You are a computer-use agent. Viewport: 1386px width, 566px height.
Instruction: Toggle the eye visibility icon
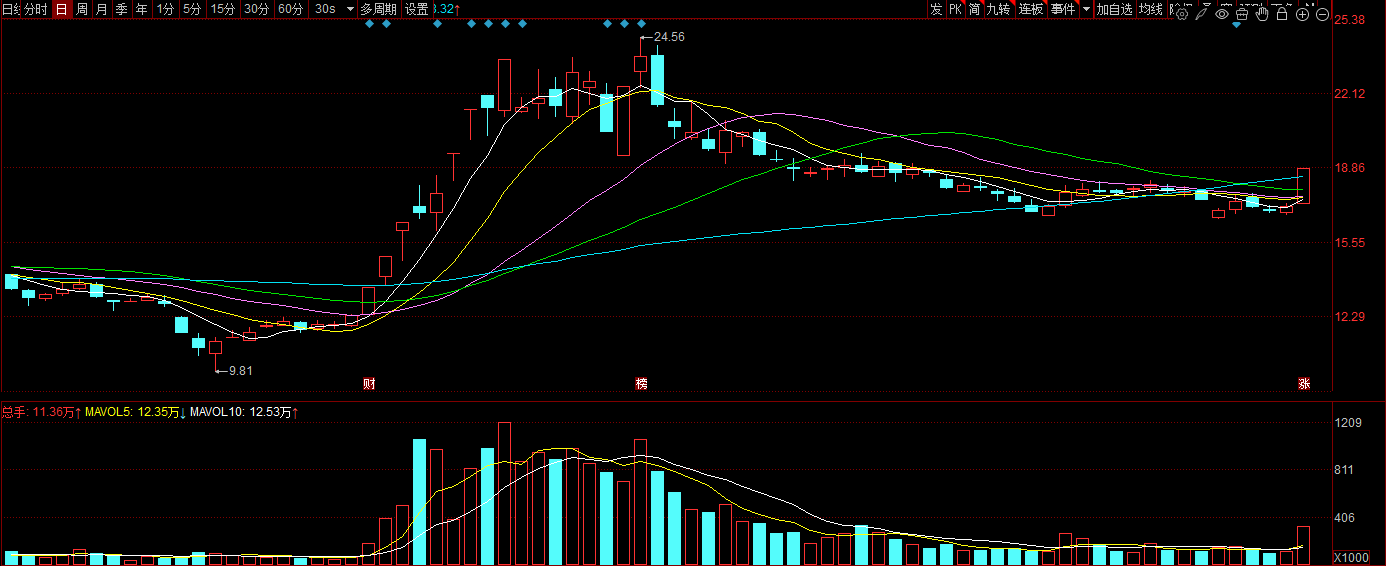(x=1222, y=14)
